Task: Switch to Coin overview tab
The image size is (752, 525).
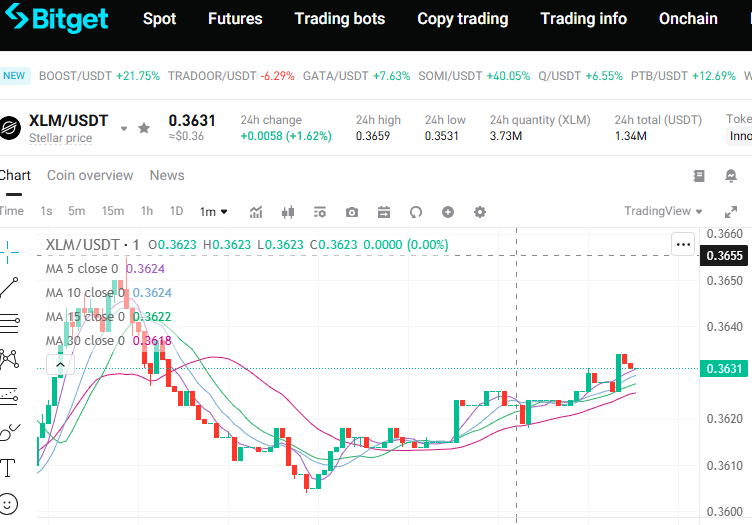Action: (x=90, y=175)
